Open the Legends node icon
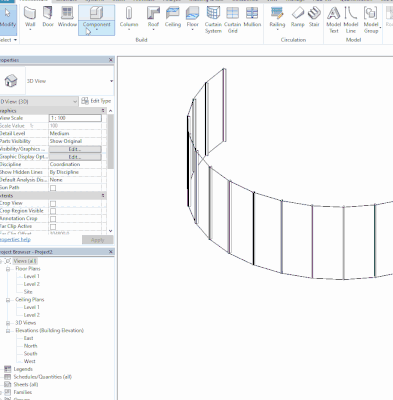 [7, 369]
